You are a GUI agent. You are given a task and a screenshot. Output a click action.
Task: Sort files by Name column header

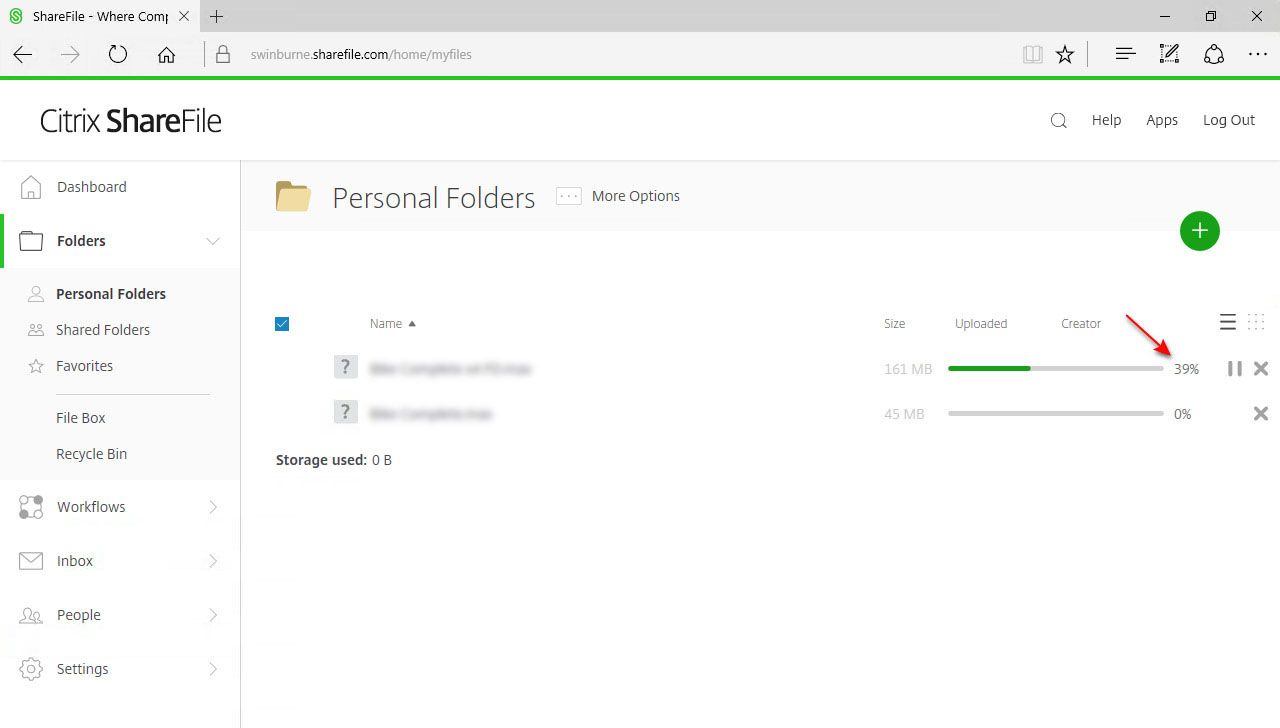(386, 323)
